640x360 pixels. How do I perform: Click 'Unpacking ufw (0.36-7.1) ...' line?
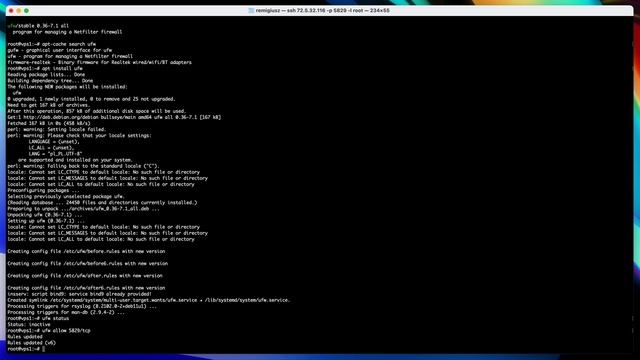click(45, 215)
